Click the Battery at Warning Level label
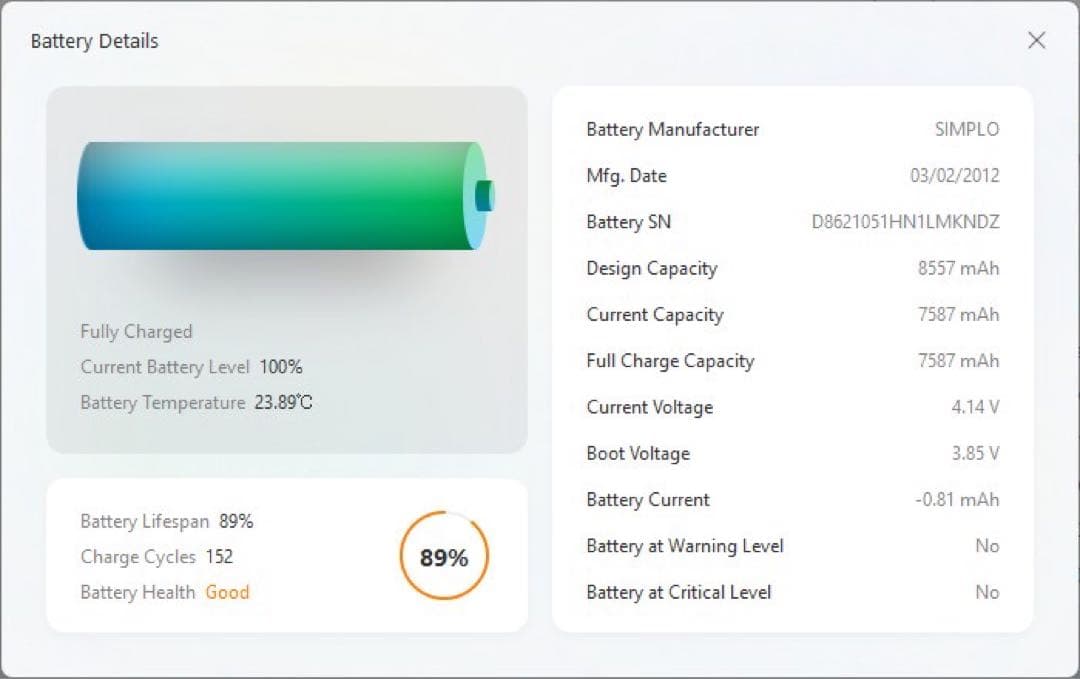1080x679 pixels. [x=684, y=546]
